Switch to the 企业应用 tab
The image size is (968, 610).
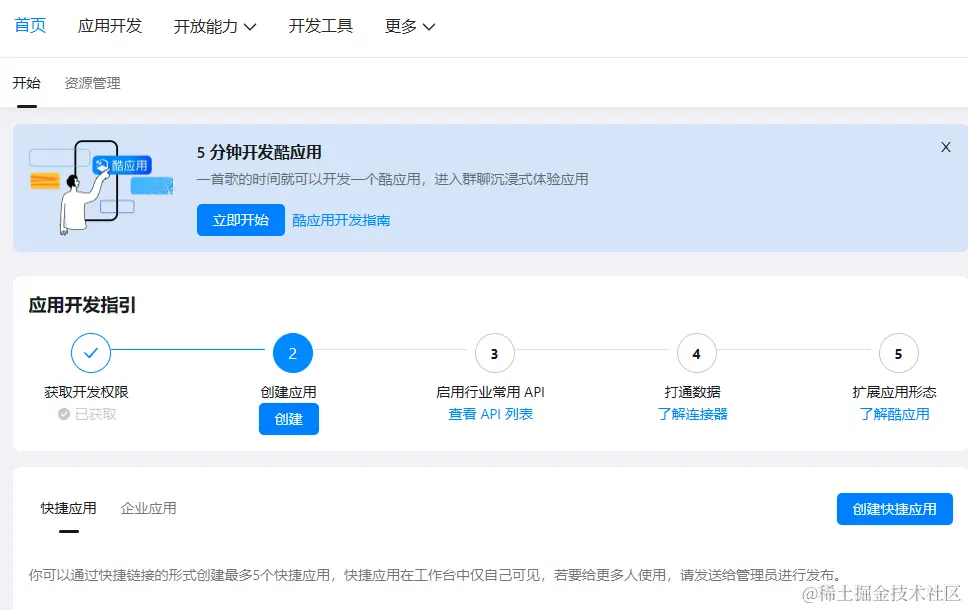point(148,508)
